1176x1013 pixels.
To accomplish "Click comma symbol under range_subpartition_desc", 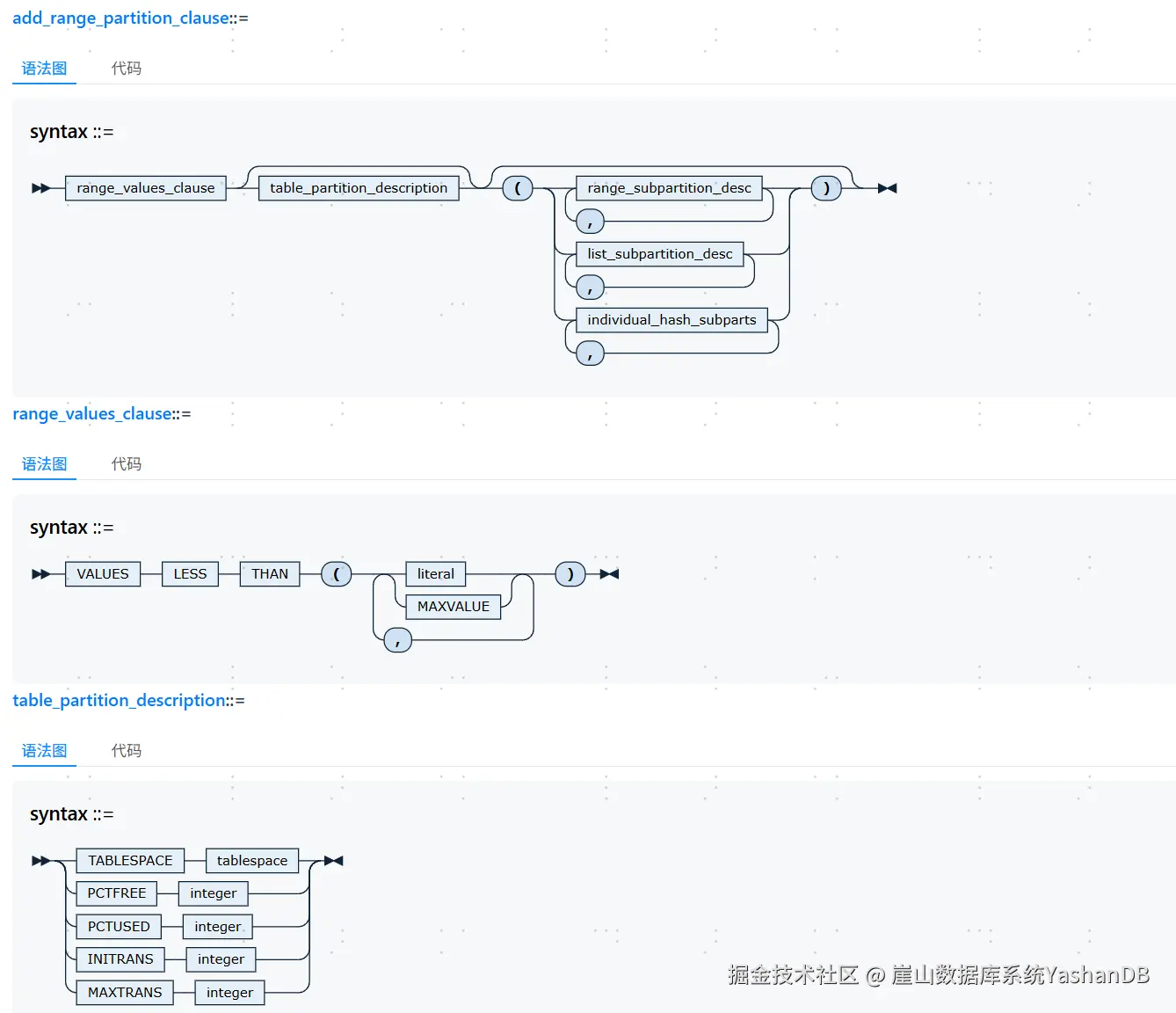I will (590, 221).
